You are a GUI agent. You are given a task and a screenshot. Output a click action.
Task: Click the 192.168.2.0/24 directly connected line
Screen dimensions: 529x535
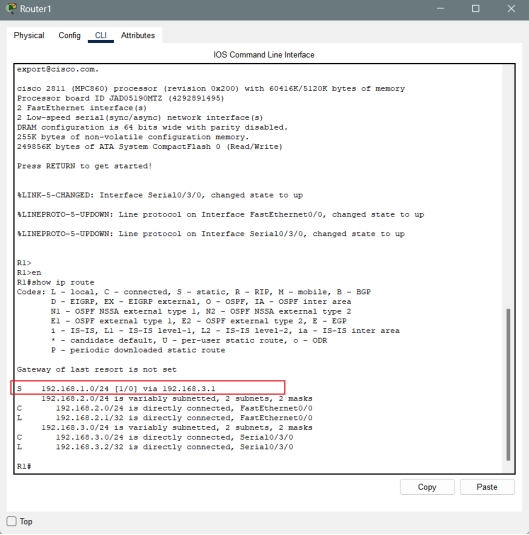[165, 408]
